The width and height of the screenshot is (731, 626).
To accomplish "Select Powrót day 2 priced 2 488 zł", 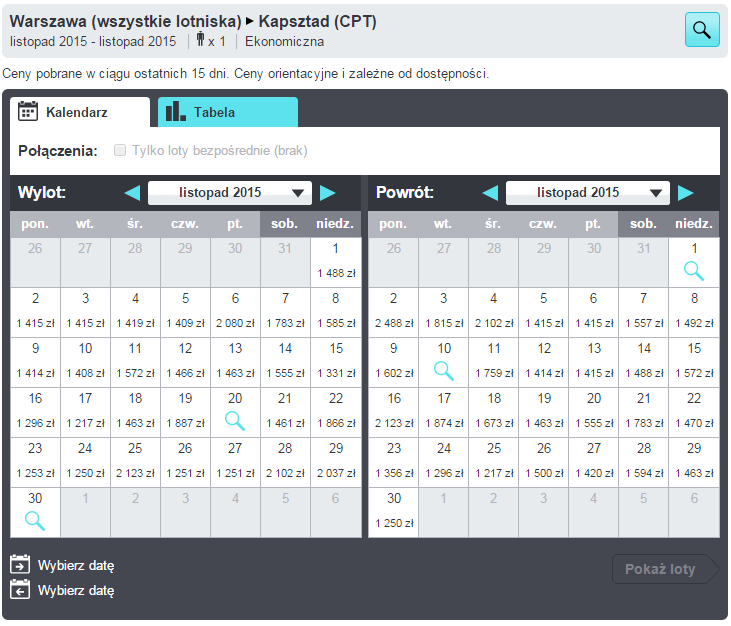I will point(393,312).
